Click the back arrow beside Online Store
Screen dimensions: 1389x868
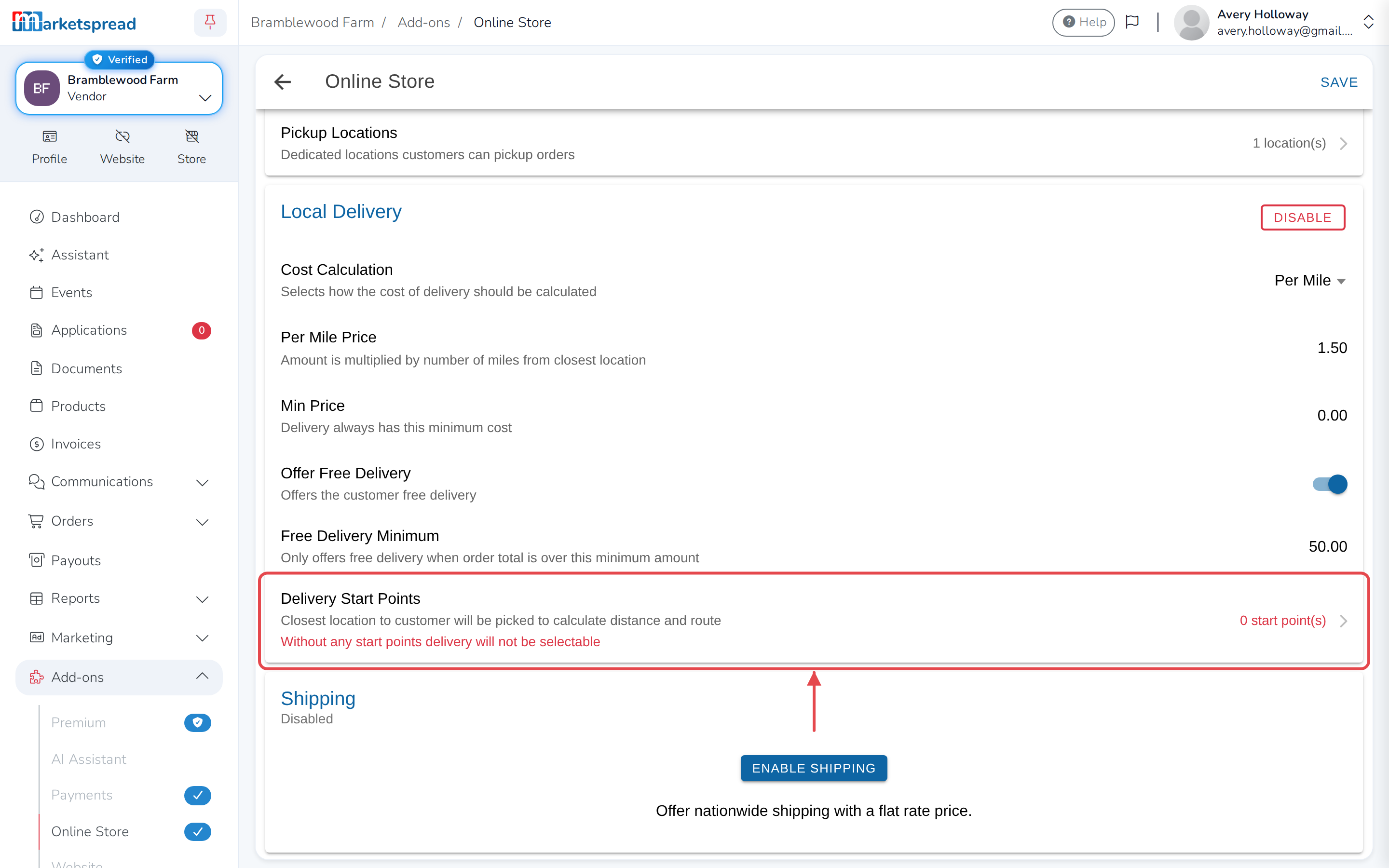283,82
